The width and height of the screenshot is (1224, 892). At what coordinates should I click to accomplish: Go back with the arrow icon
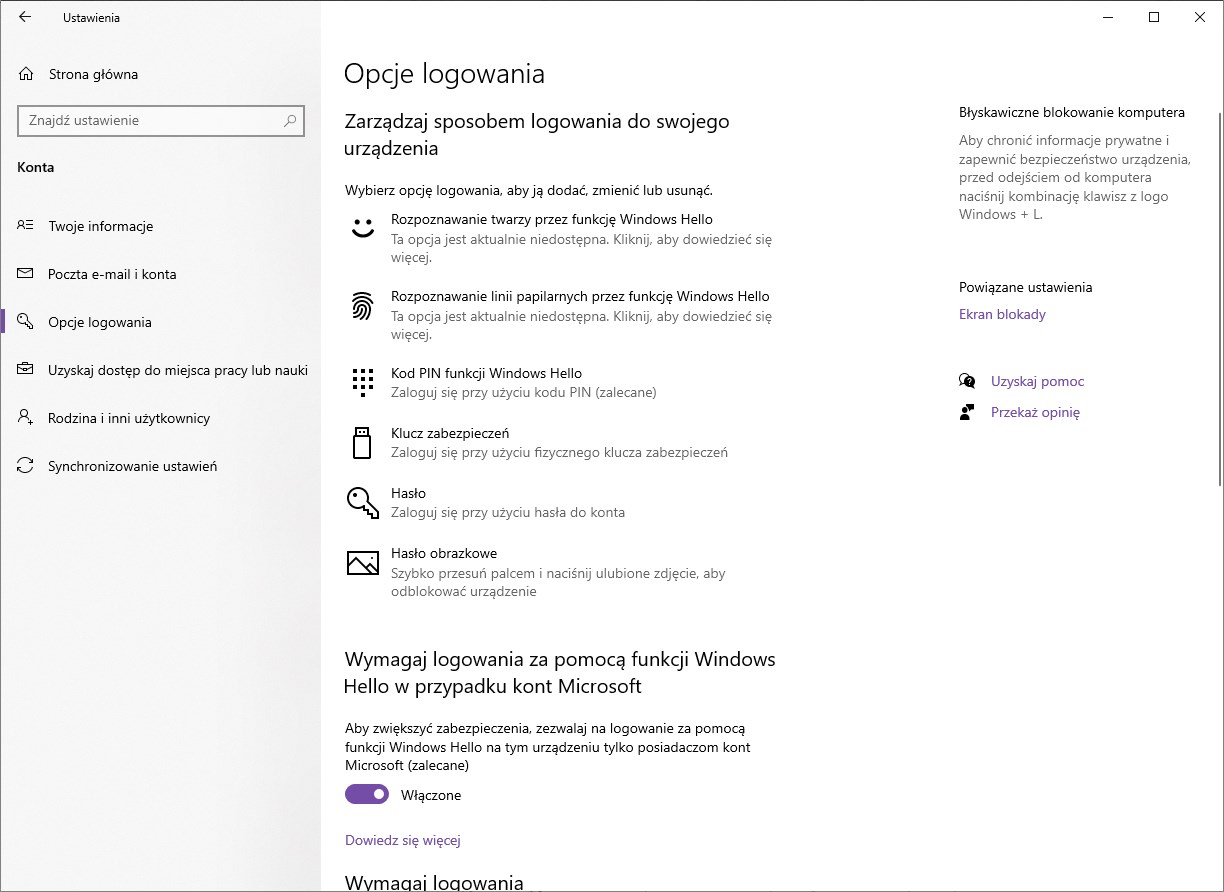(25, 17)
